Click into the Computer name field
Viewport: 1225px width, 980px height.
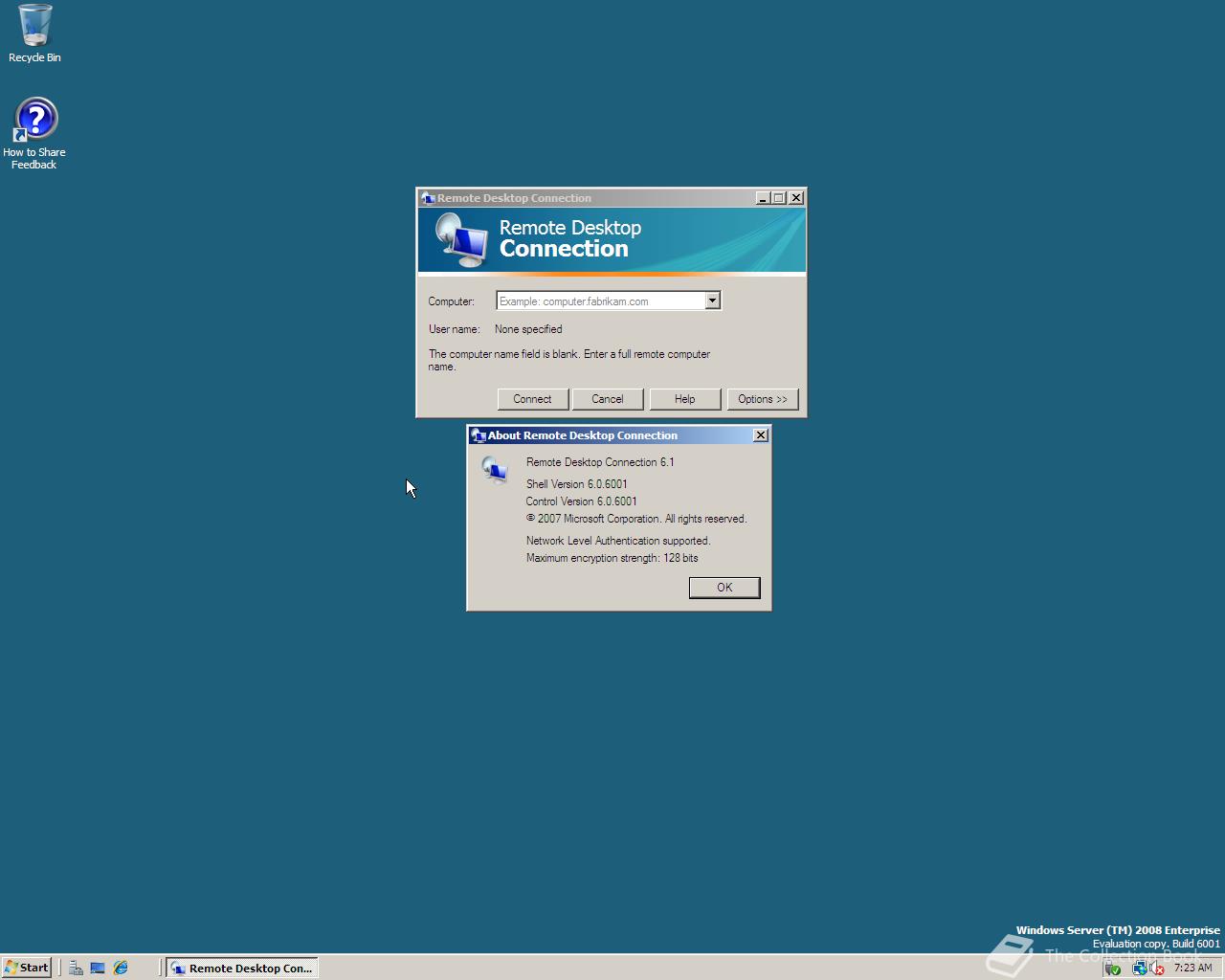(600, 301)
